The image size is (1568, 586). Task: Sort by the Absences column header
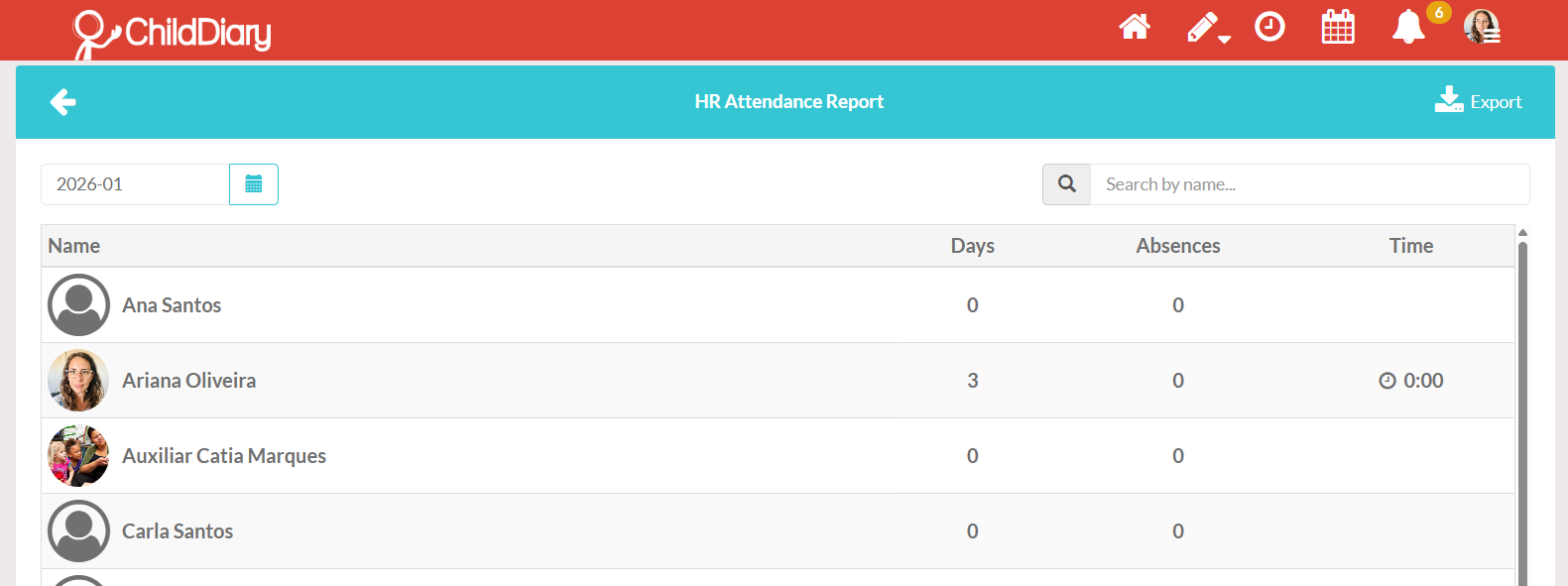1178,246
